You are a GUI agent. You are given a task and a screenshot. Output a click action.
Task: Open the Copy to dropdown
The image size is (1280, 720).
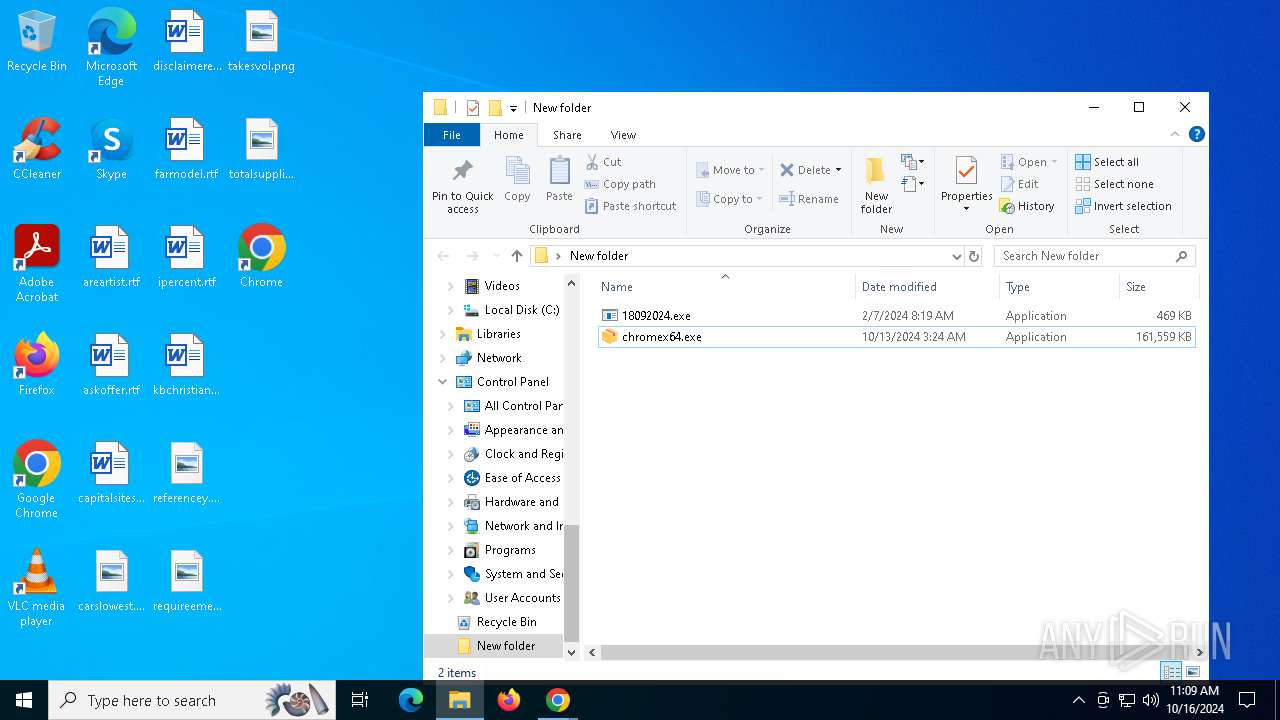[x=730, y=199]
